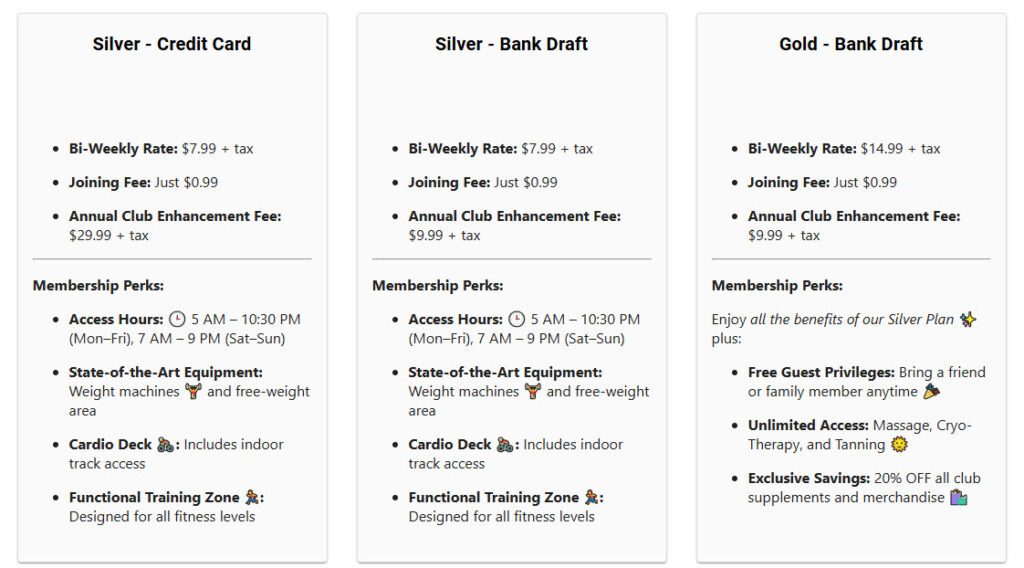Screen dimensions: 1024x568
Task: Click the shopping bags emoji after merchandise
Action: (959, 497)
